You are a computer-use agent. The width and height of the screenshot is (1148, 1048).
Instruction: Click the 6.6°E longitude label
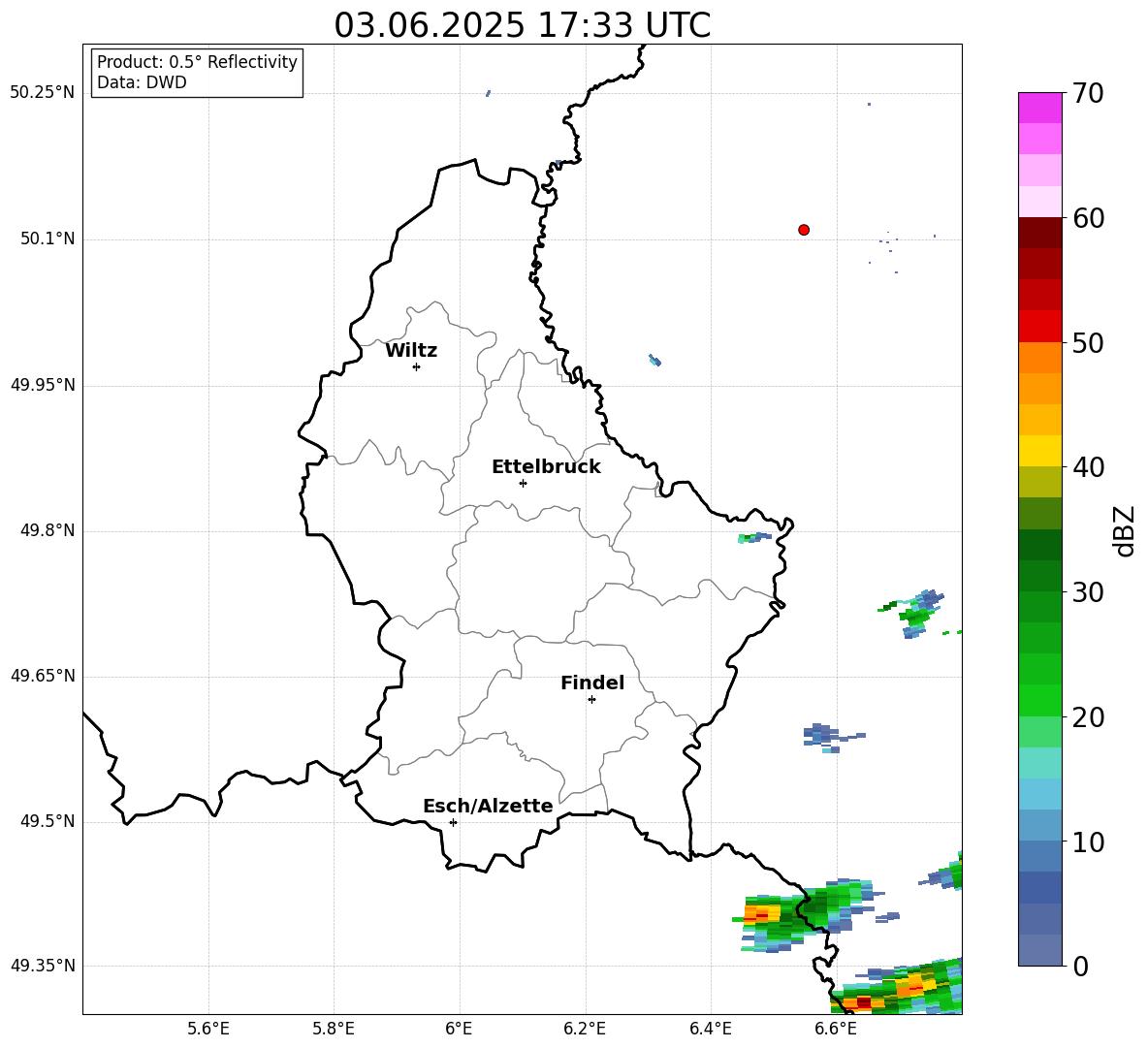(836, 1029)
